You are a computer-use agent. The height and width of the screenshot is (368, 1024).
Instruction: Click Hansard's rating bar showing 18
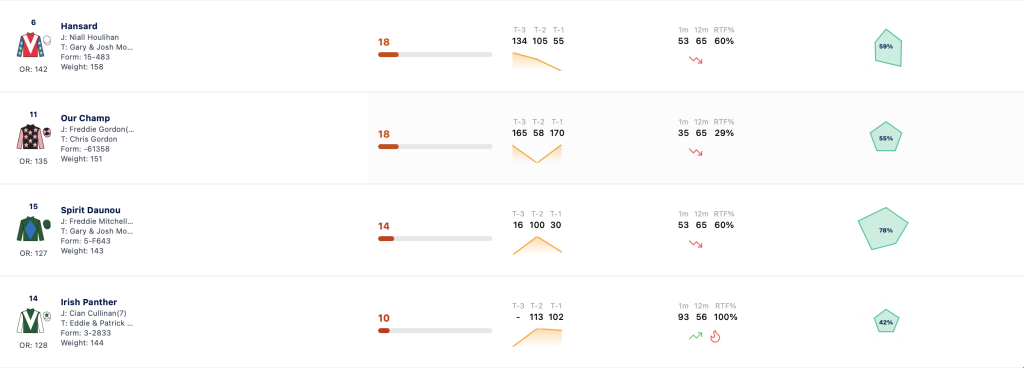pyautogui.click(x=435, y=55)
